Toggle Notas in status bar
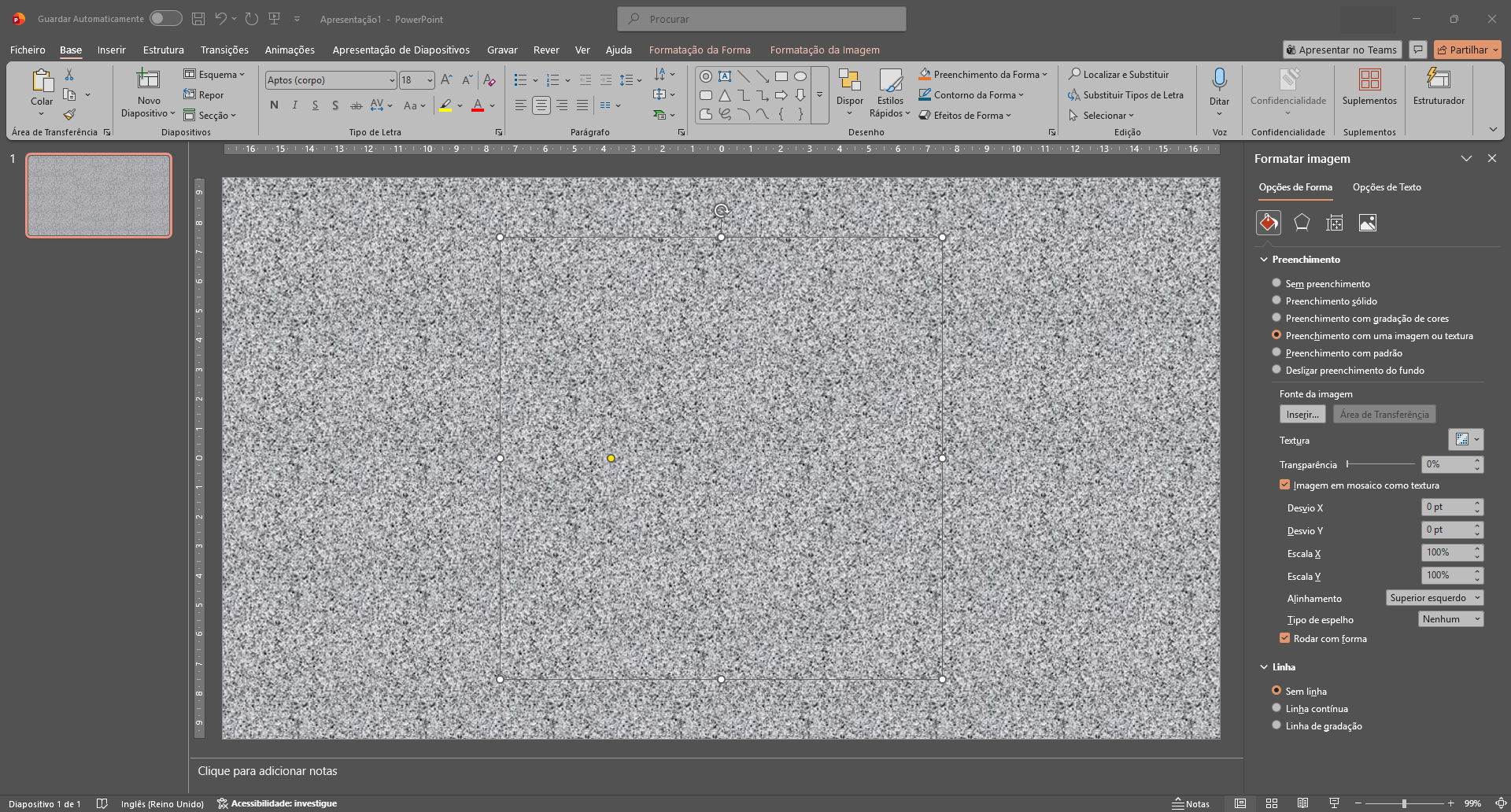Image resolution: width=1511 pixels, height=812 pixels. (x=1191, y=803)
